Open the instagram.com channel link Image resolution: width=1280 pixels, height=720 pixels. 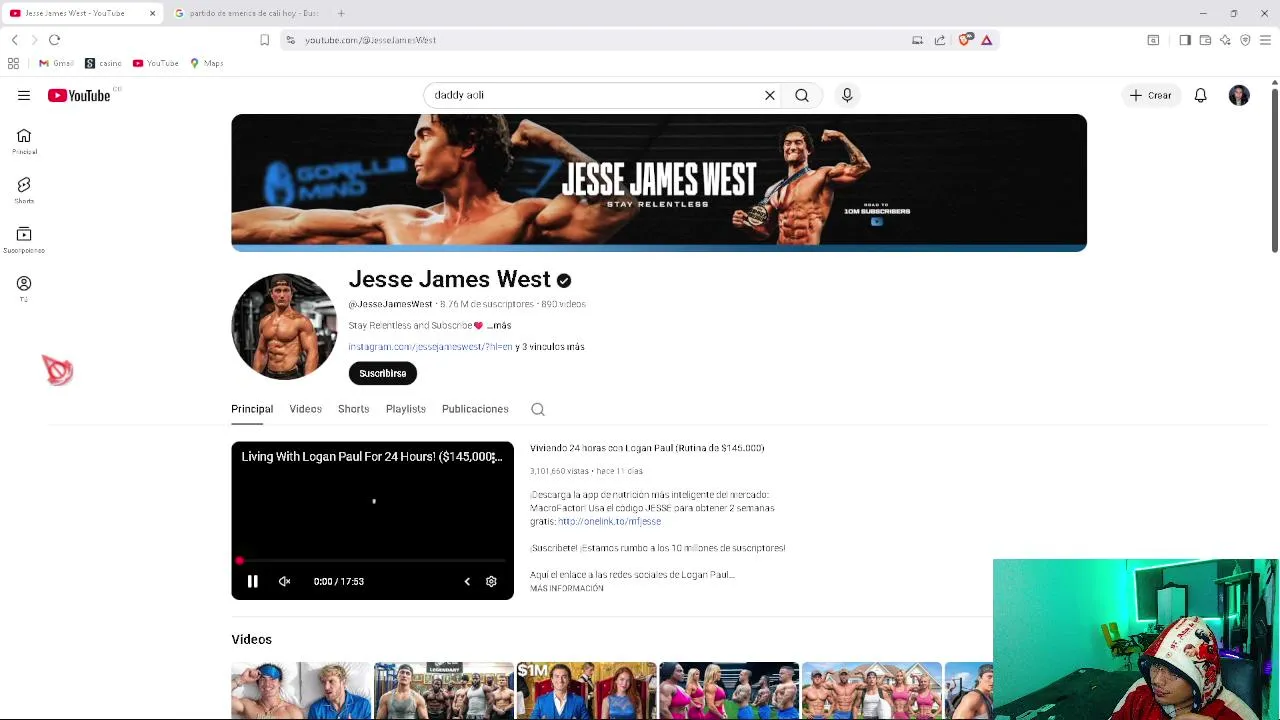coord(430,347)
